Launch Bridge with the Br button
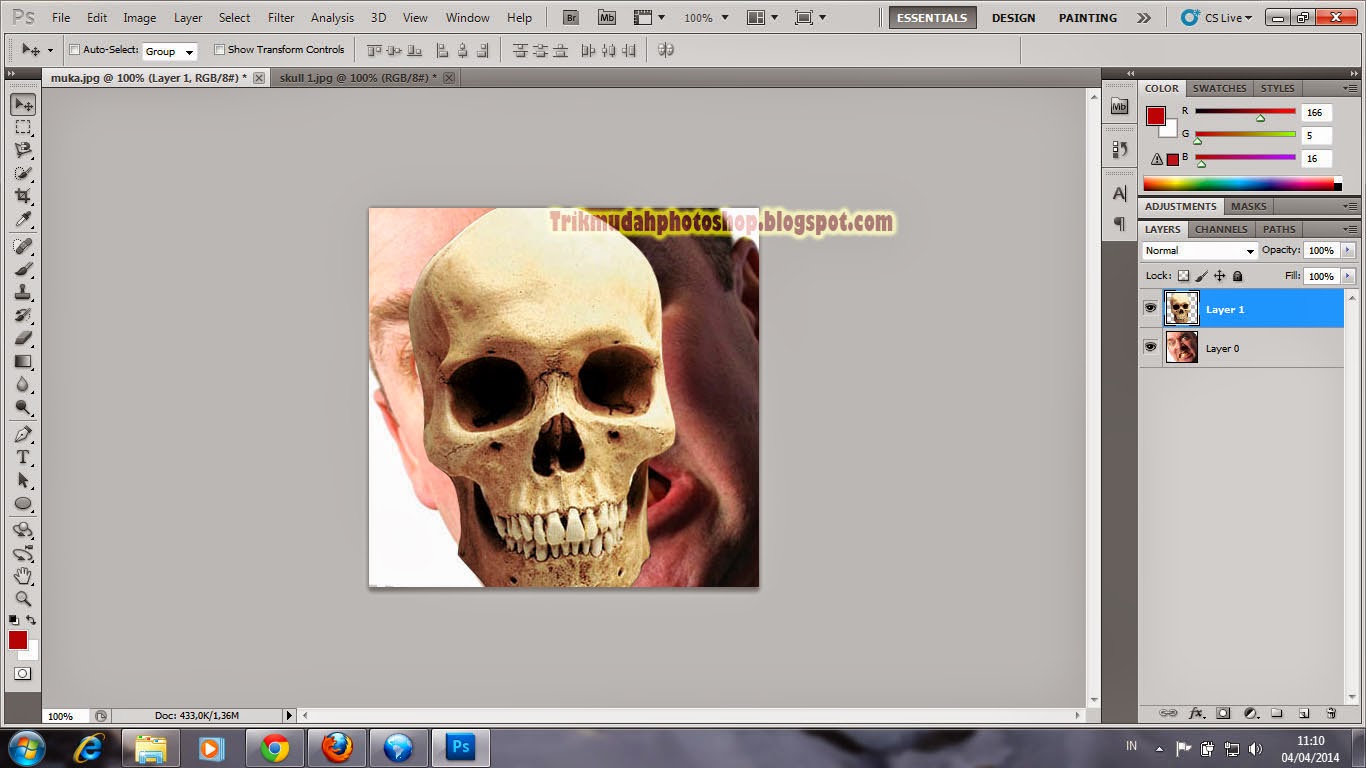The width and height of the screenshot is (1366, 768). (x=570, y=17)
